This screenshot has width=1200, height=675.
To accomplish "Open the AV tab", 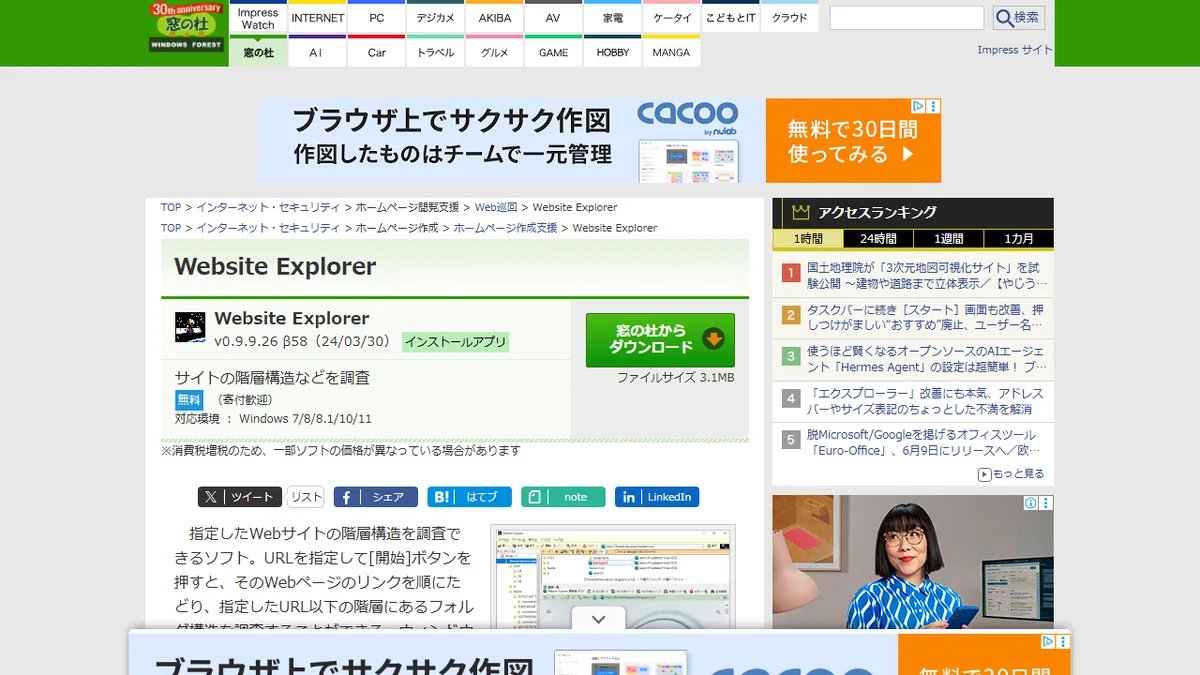I will [553, 18].
